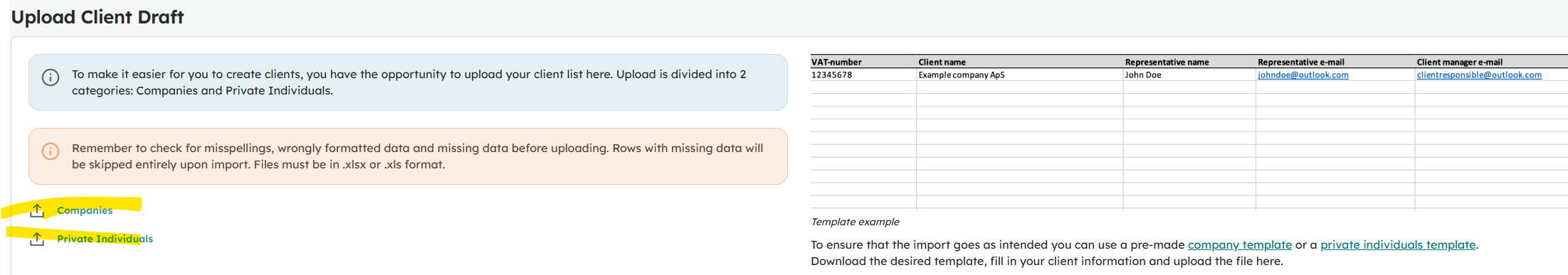Click clientresponsible@outlook.com email link
The height and width of the screenshot is (275, 1568).
point(1479,75)
